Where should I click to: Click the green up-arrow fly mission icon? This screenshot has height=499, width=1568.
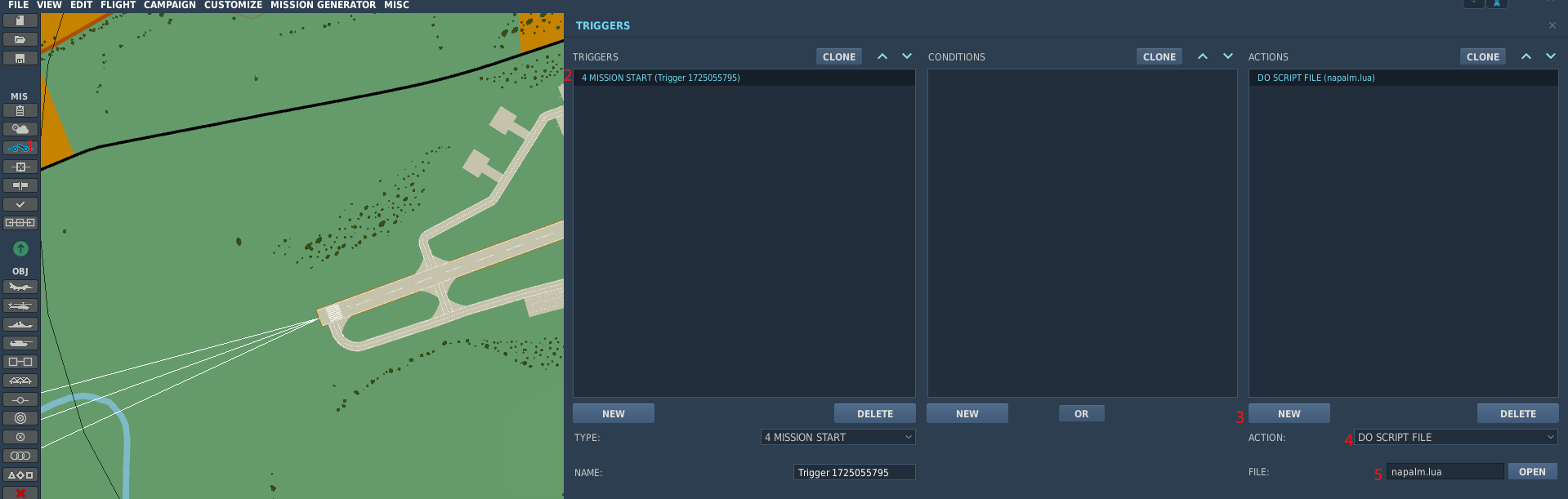(20, 248)
